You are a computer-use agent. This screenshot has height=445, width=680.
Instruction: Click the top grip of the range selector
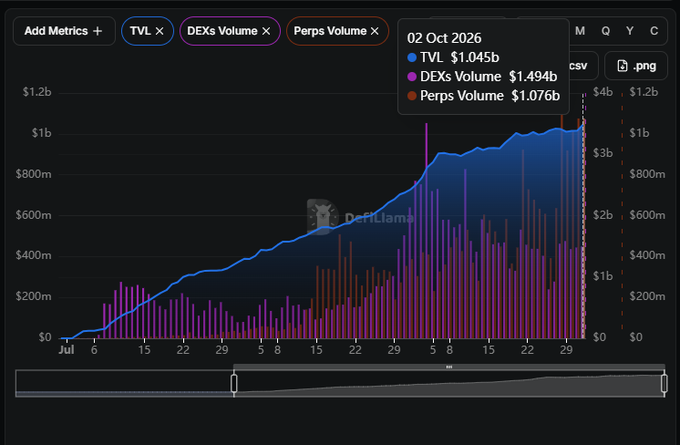click(449, 367)
